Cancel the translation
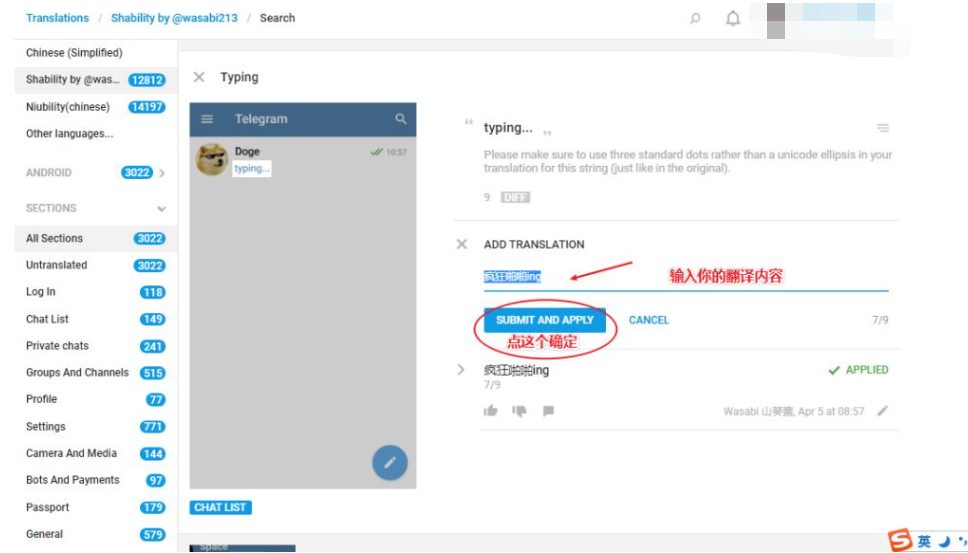This screenshot has height=553, width=968. coord(648,320)
